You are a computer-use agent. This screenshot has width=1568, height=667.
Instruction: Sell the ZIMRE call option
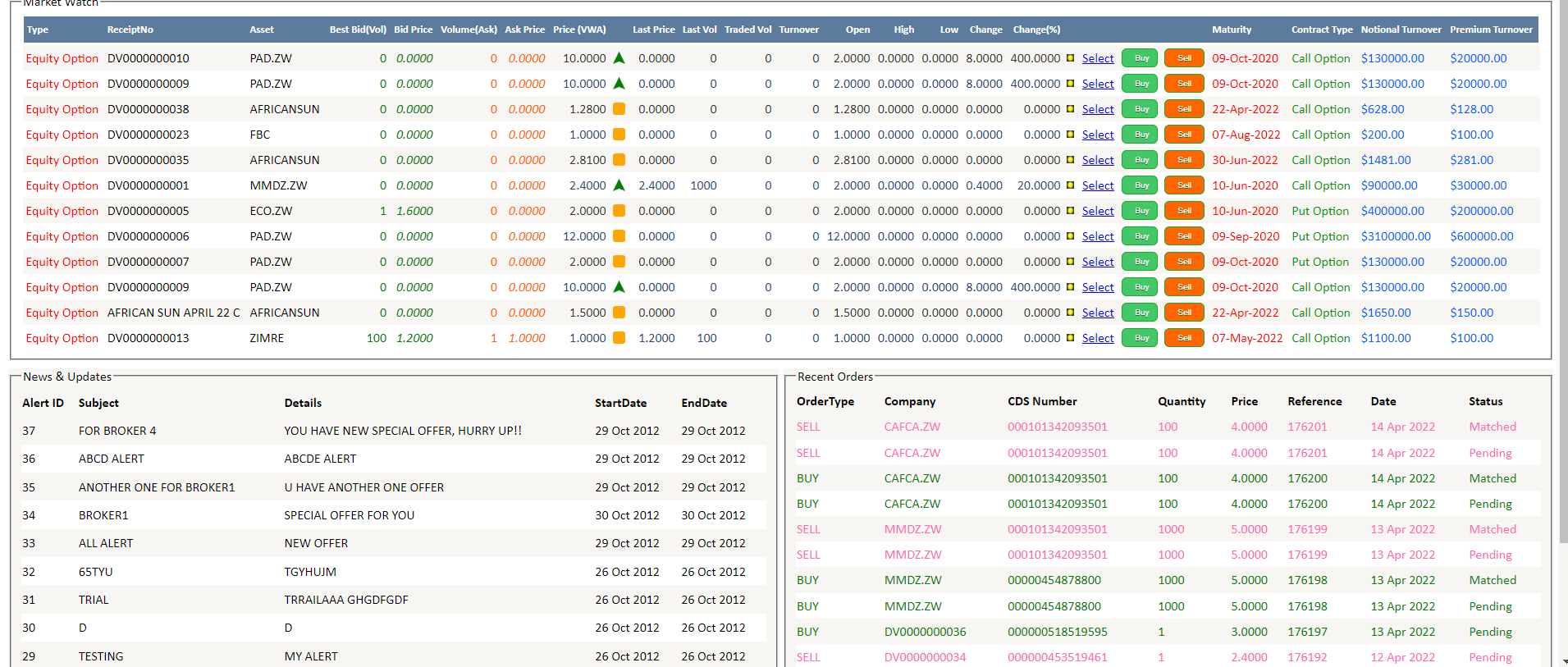1183,338
